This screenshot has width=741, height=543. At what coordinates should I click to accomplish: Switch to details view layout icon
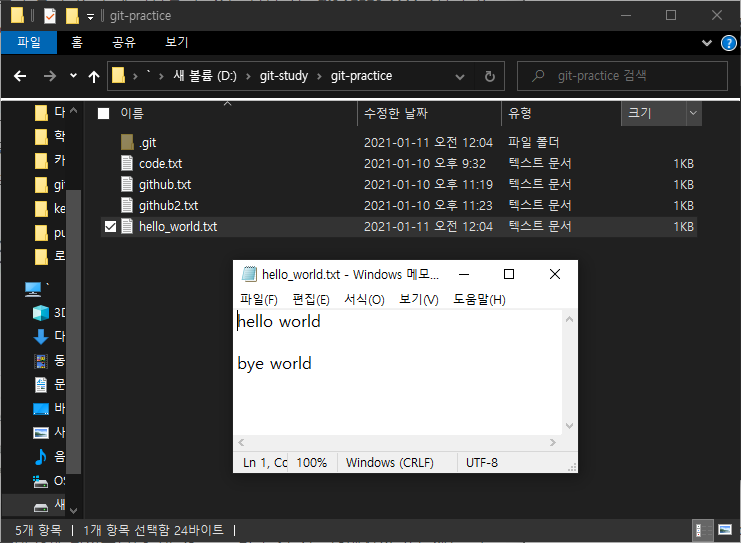(x=703, y=530)
